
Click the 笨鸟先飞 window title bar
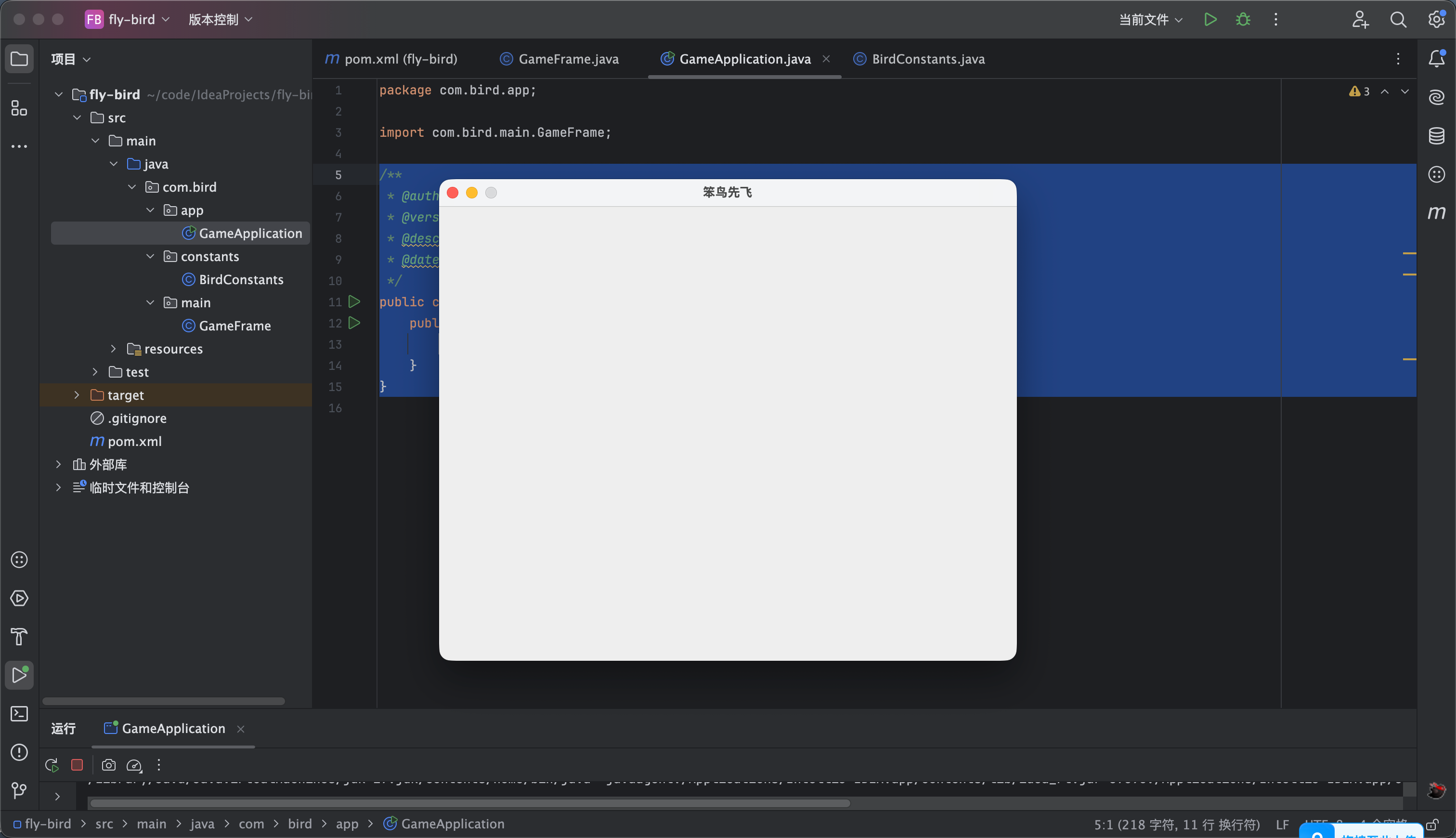click(x=727, y=192)
